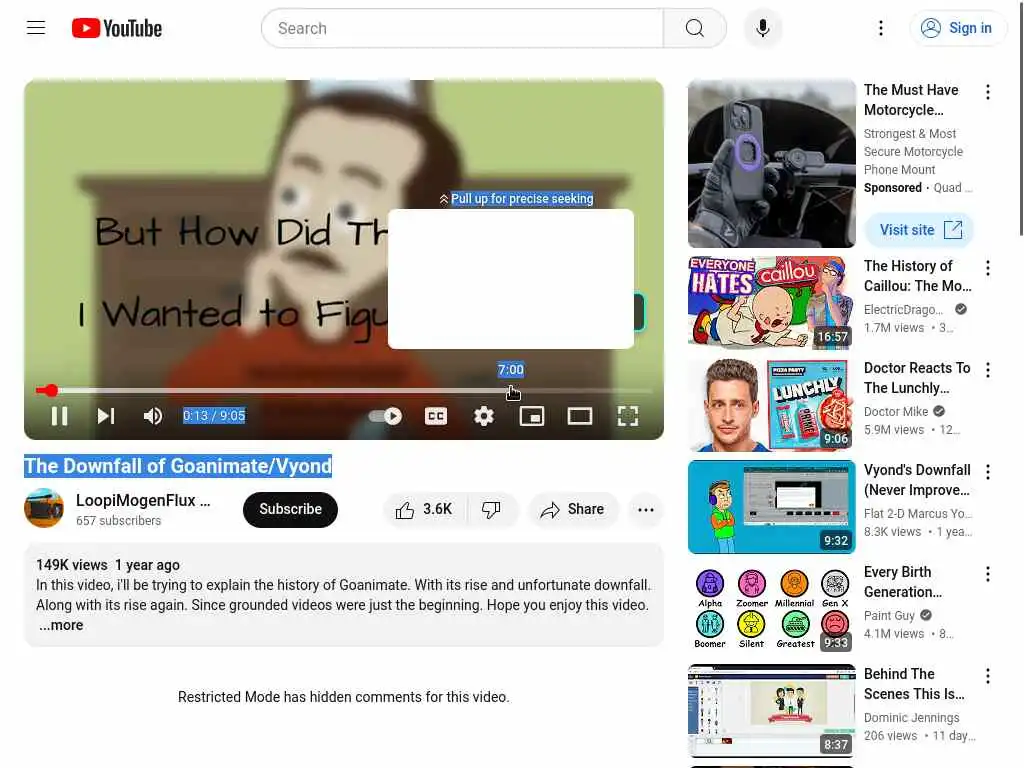This screenshot has width=1024, height=768.
Task: Click the 0:13 / 9:05 time display
Action: [214, 416]
